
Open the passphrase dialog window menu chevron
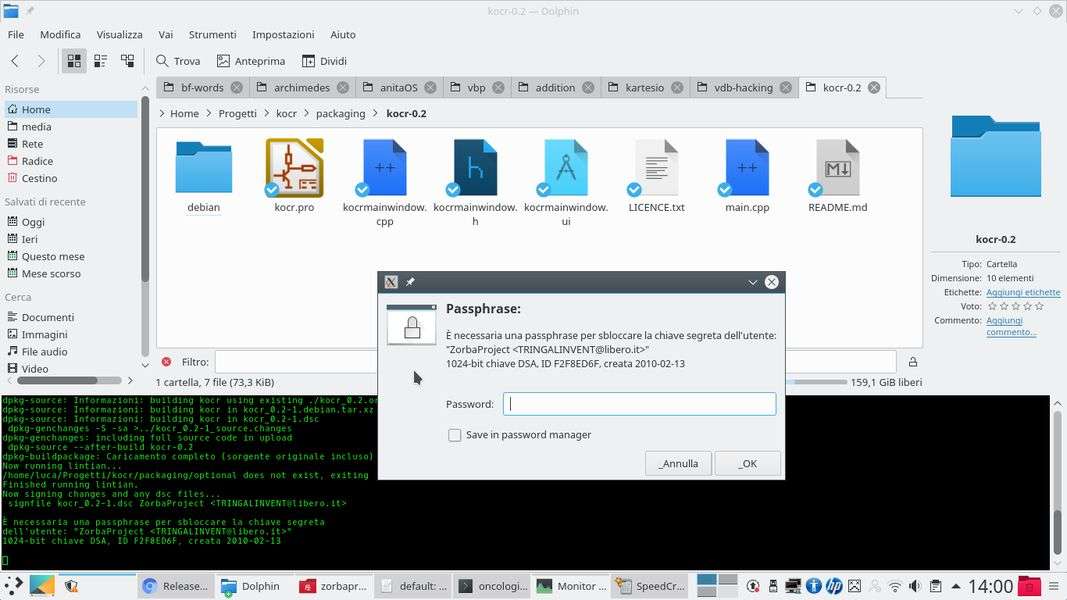click(x=753, y=283)
